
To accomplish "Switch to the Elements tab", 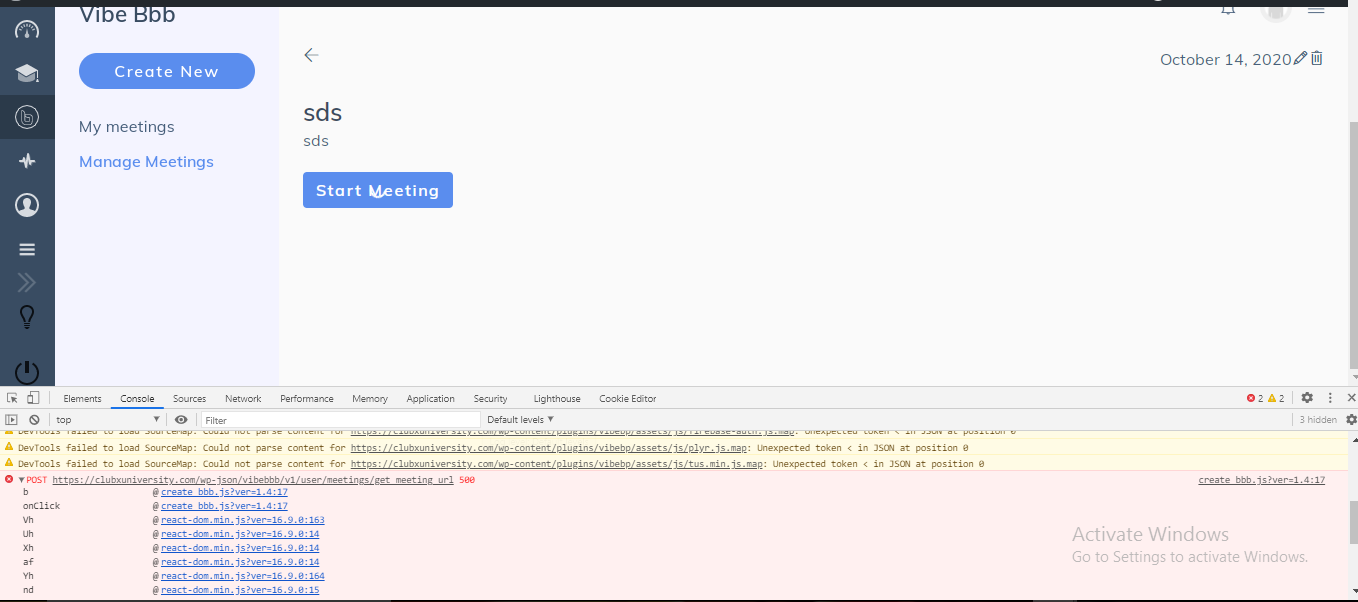I will tap(82, 398).
